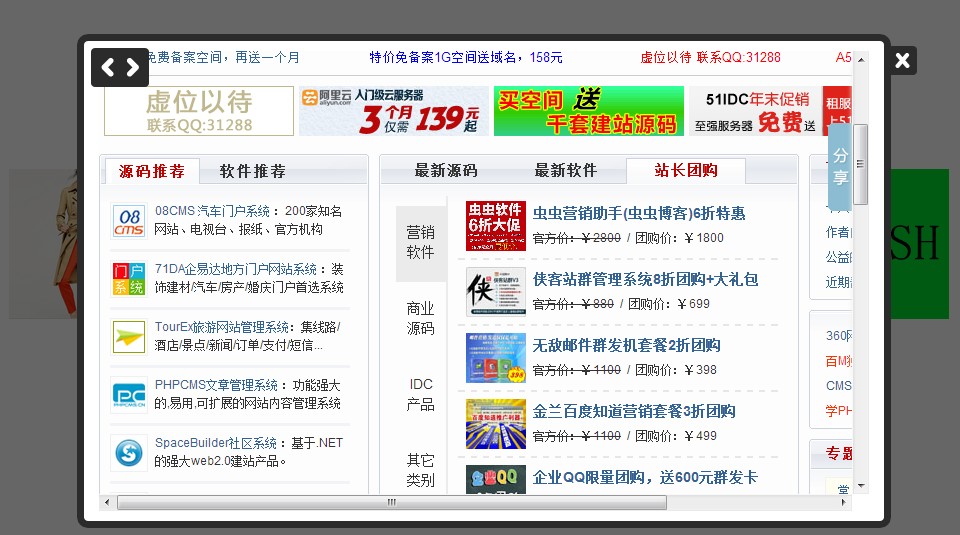The width and height of the screenshot is (960, 535).
Task: Click the horizontal scrollbar thumb
Action: coord(392,503)
